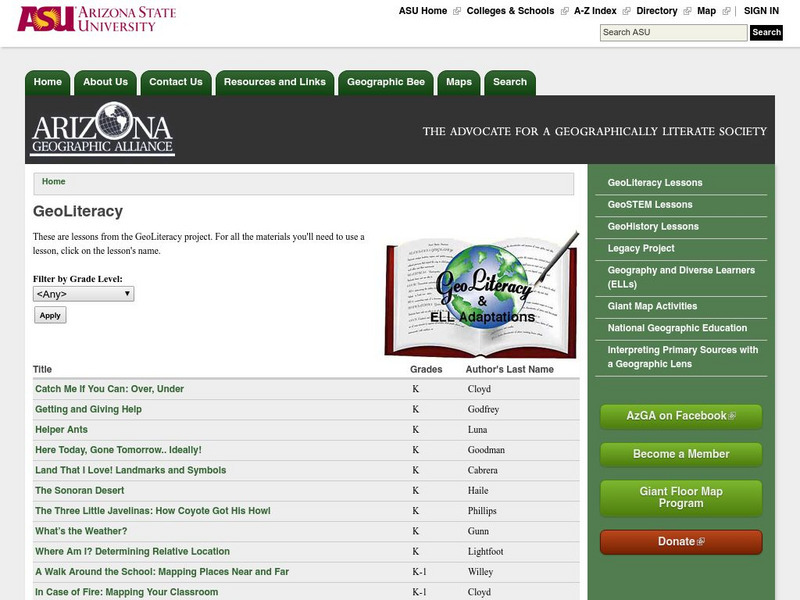Screen dimensions: 800x600
Task: Click the Apply filter button
Action: (50, 315)
